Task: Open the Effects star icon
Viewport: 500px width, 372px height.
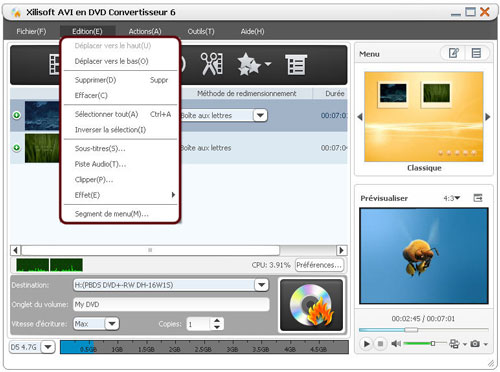Action: [x=248, y=64]
